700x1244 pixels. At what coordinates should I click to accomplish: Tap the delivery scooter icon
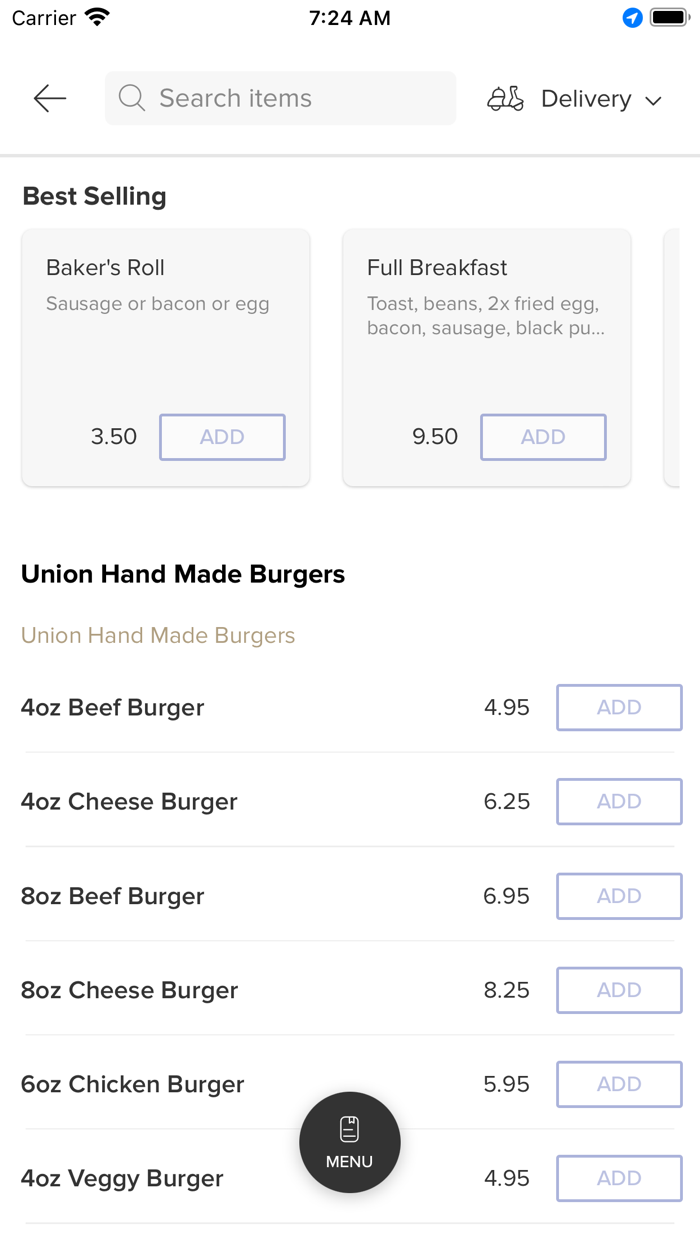pos(505,99)
